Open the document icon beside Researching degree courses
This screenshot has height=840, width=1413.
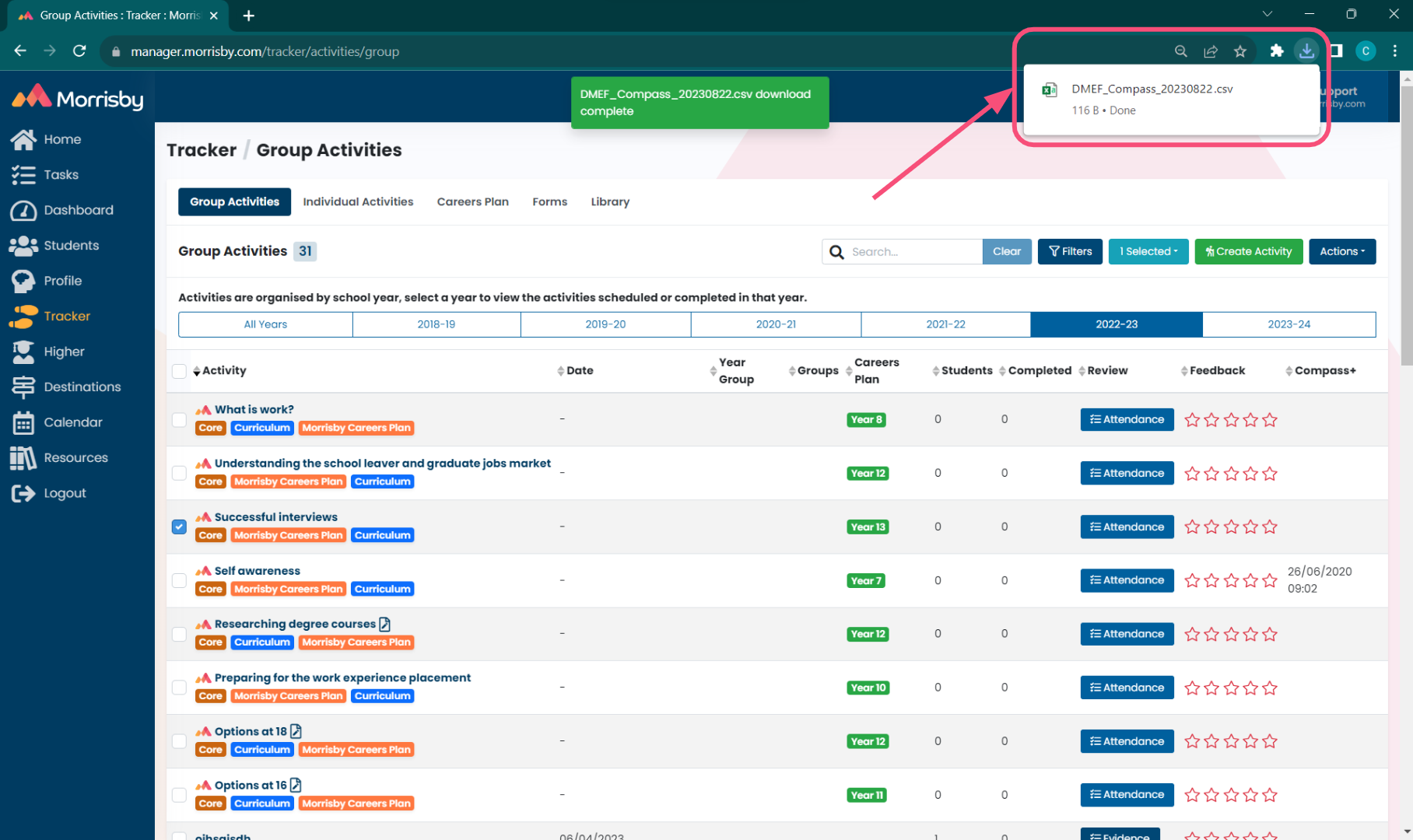[x=384, y=624]
